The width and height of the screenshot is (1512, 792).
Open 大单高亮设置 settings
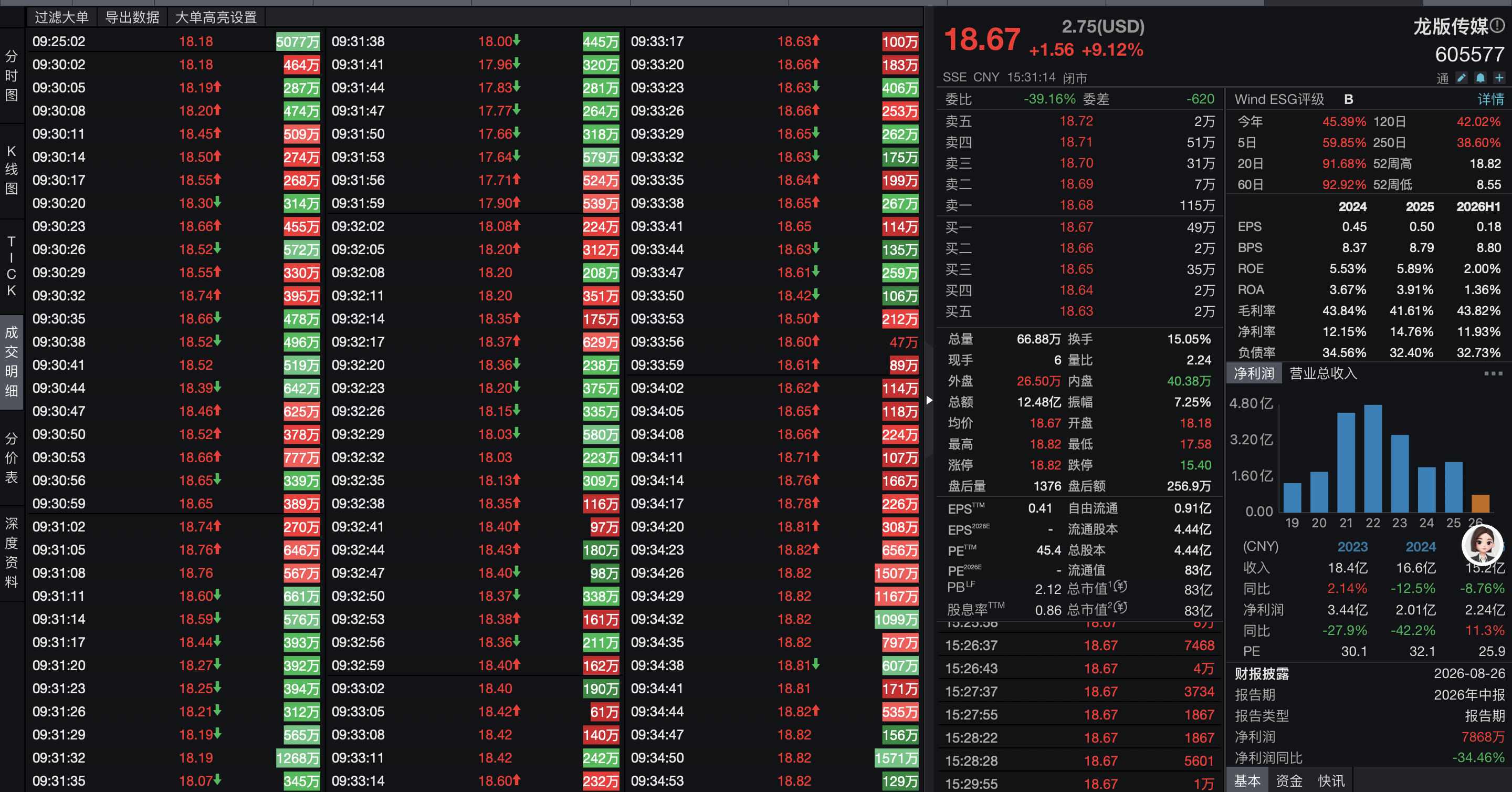tap(216, 17)
